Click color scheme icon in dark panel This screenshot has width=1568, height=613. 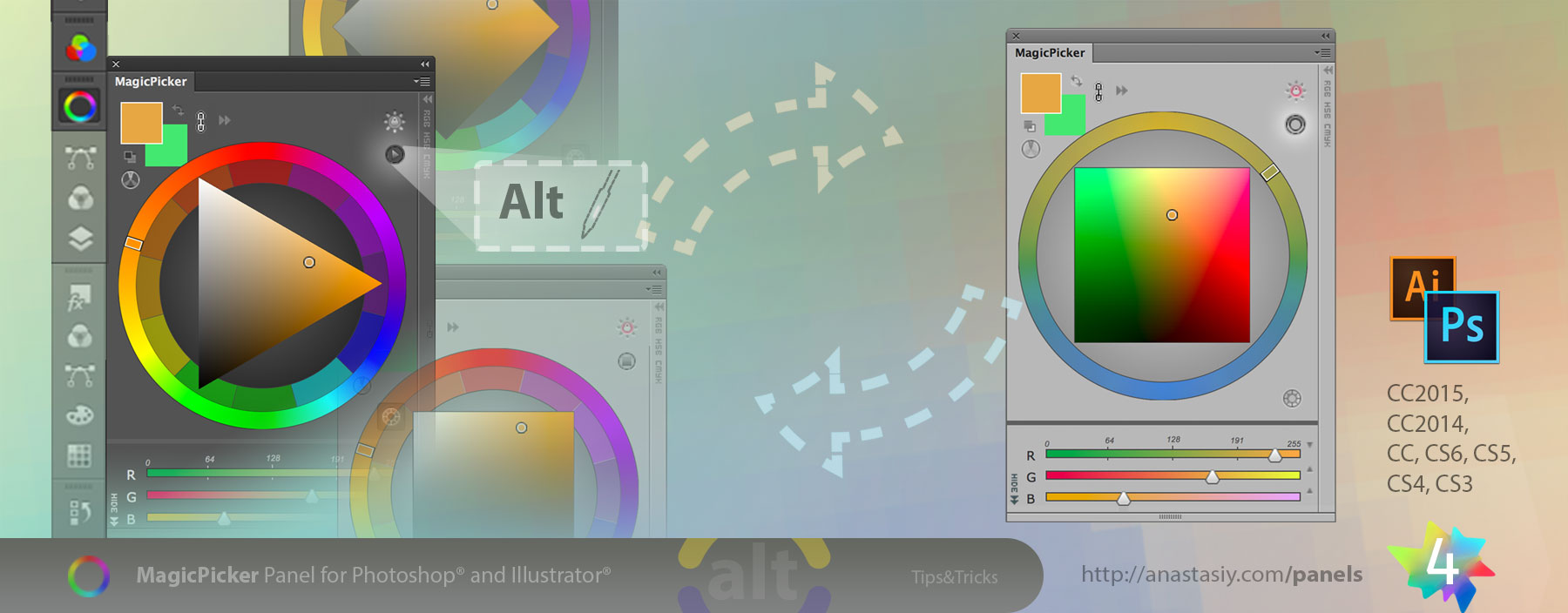[x=130, y=180]
